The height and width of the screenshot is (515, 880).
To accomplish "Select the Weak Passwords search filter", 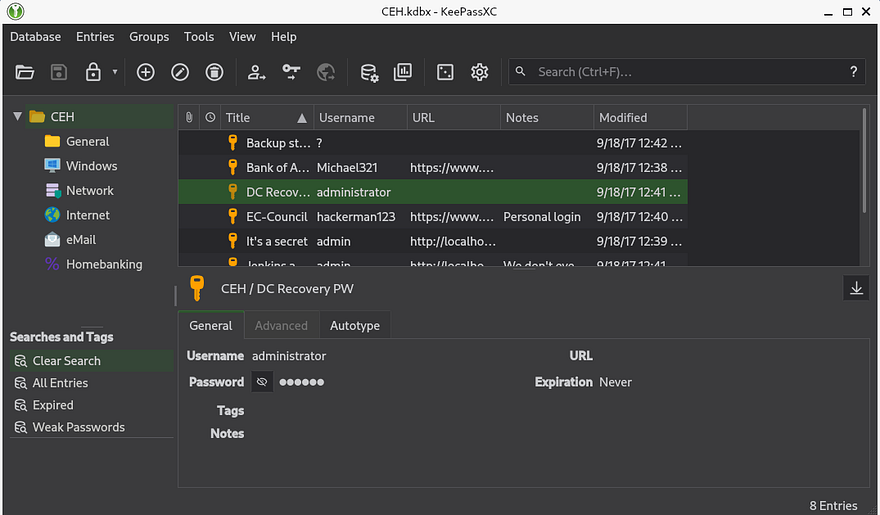I will 78,427.
